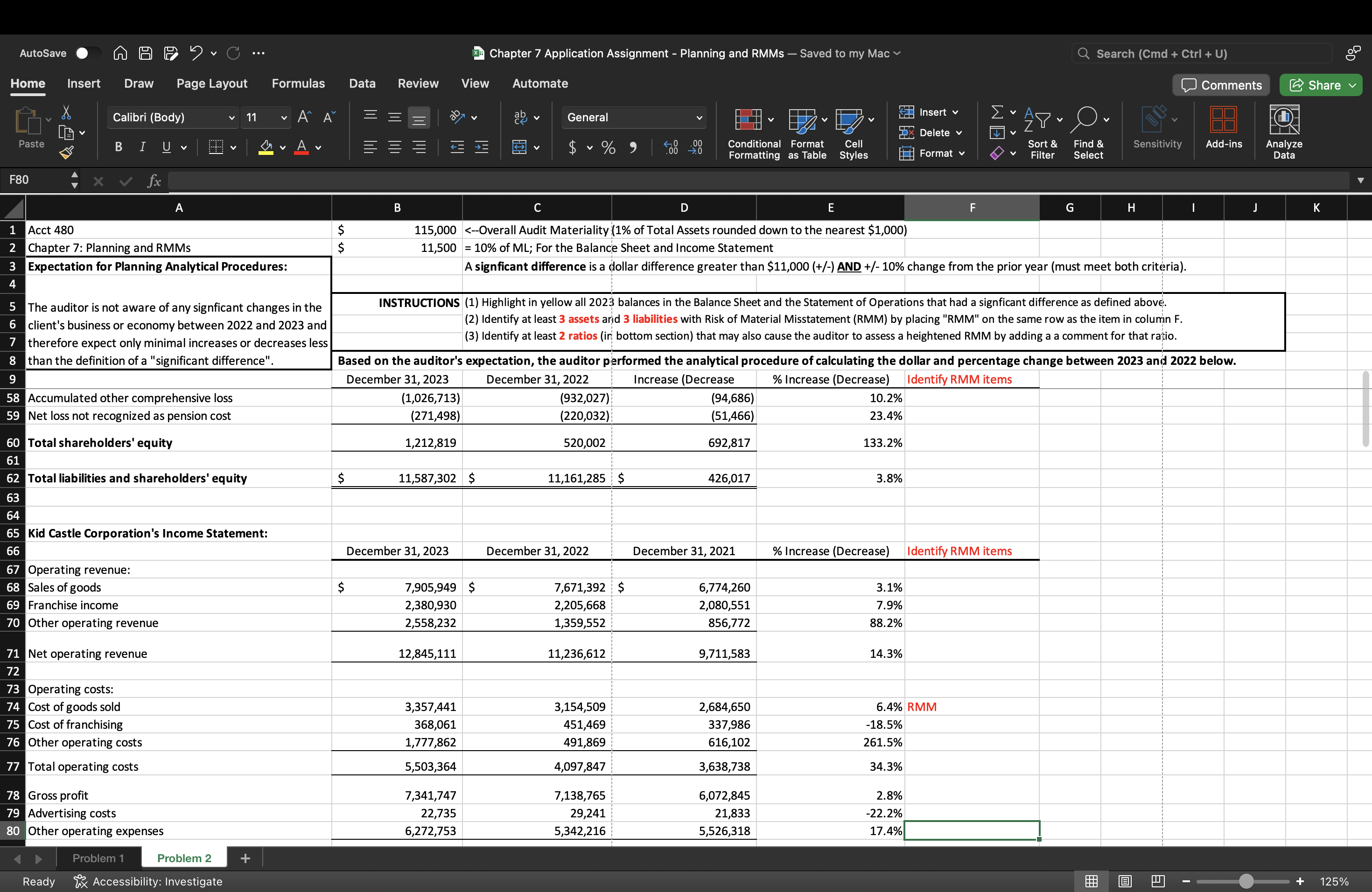
Task: Switch to the Formulas ribbon tab
Action: coord(299,83)
